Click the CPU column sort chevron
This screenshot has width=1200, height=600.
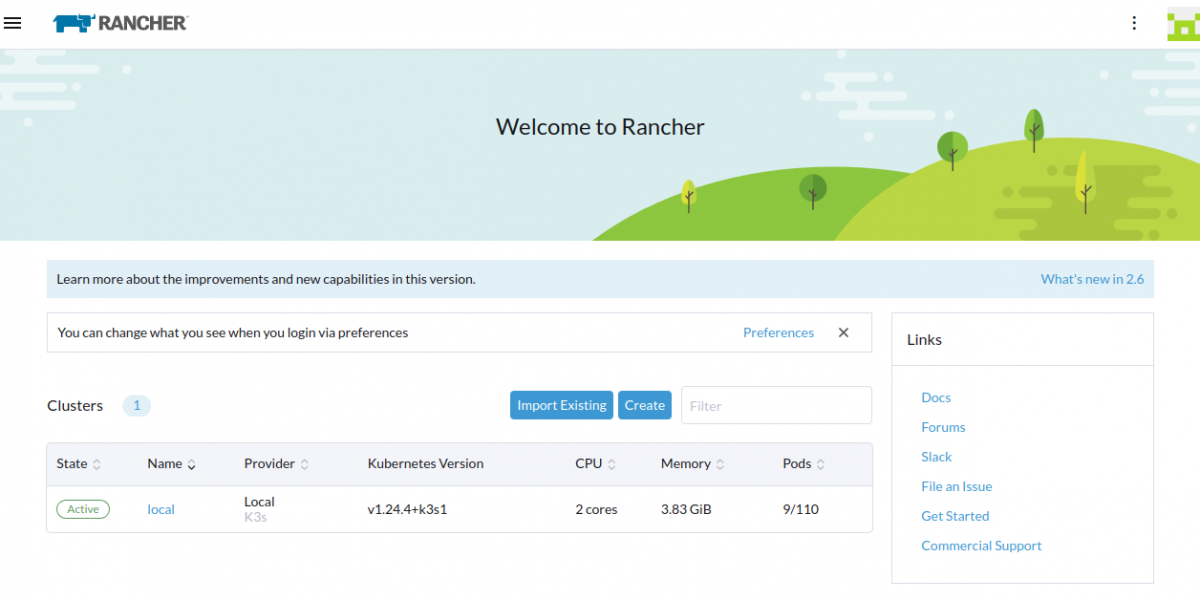coord(611,463)
